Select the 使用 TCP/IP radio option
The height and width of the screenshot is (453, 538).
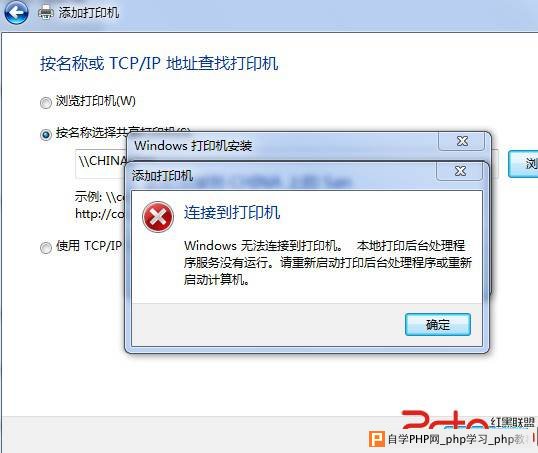[46, 247]
